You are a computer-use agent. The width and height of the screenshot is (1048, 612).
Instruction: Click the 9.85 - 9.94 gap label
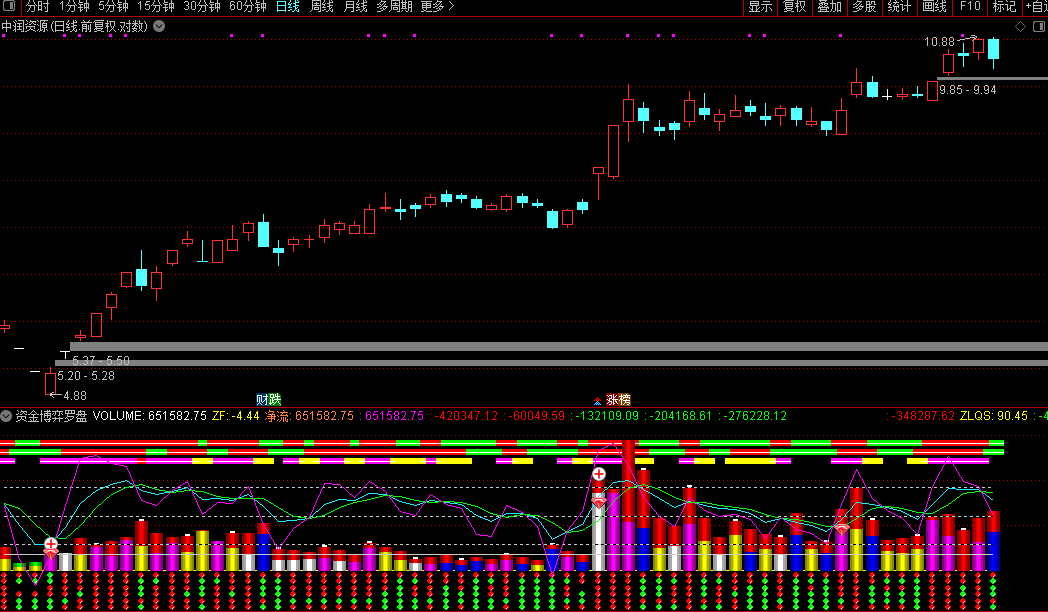point(968,90)
